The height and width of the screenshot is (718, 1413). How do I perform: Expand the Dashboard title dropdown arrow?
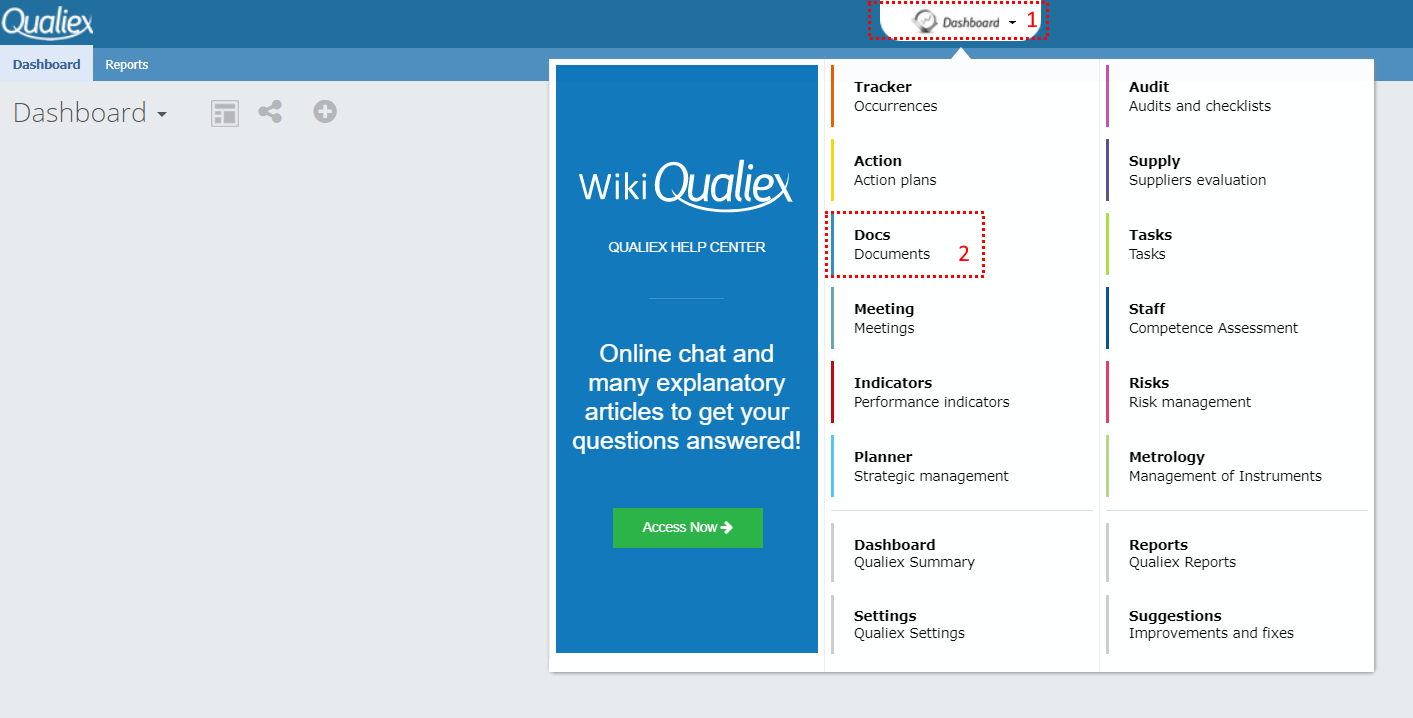click(x=162, y=115)
